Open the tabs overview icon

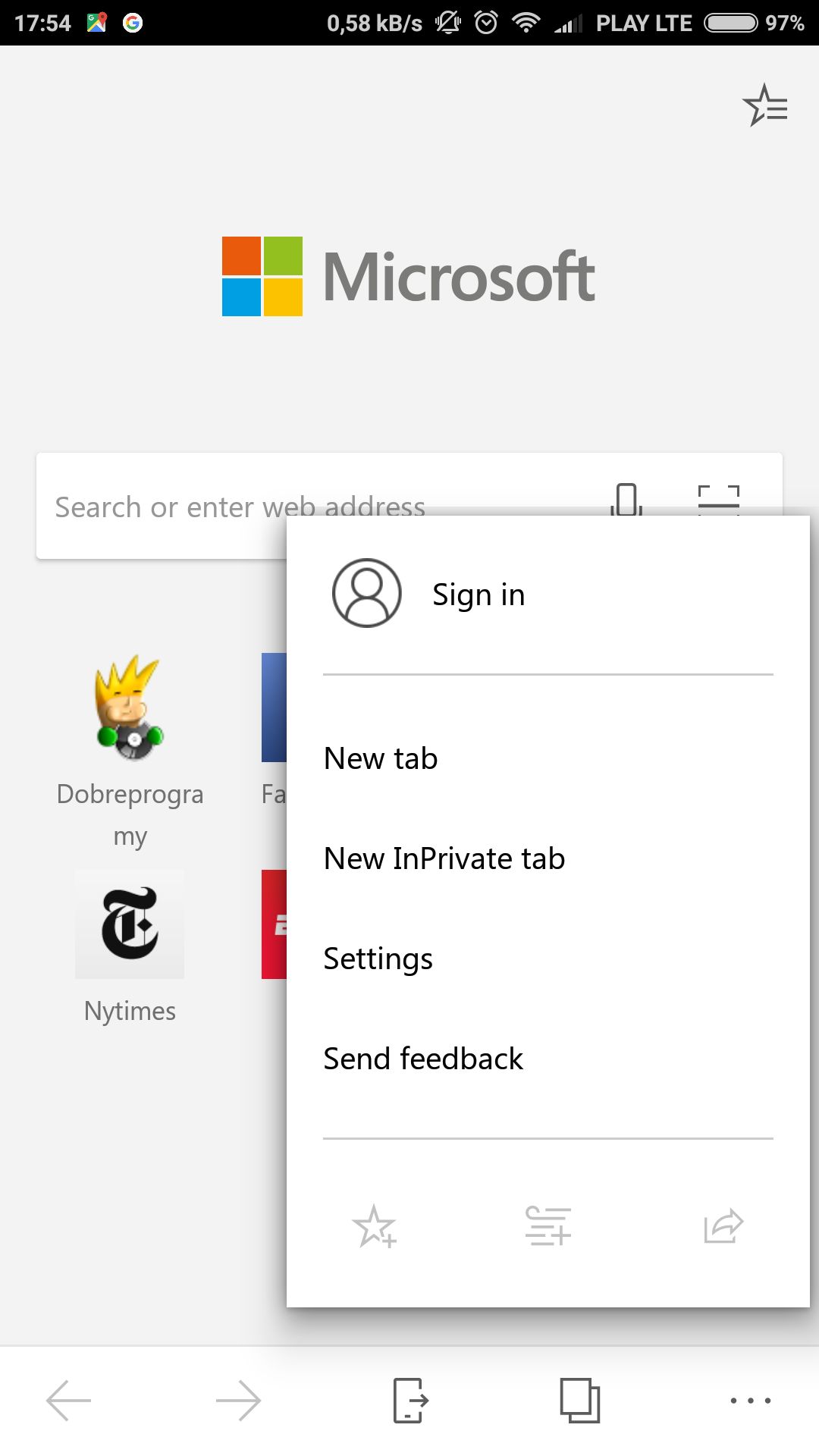(x=580, y=1400)
